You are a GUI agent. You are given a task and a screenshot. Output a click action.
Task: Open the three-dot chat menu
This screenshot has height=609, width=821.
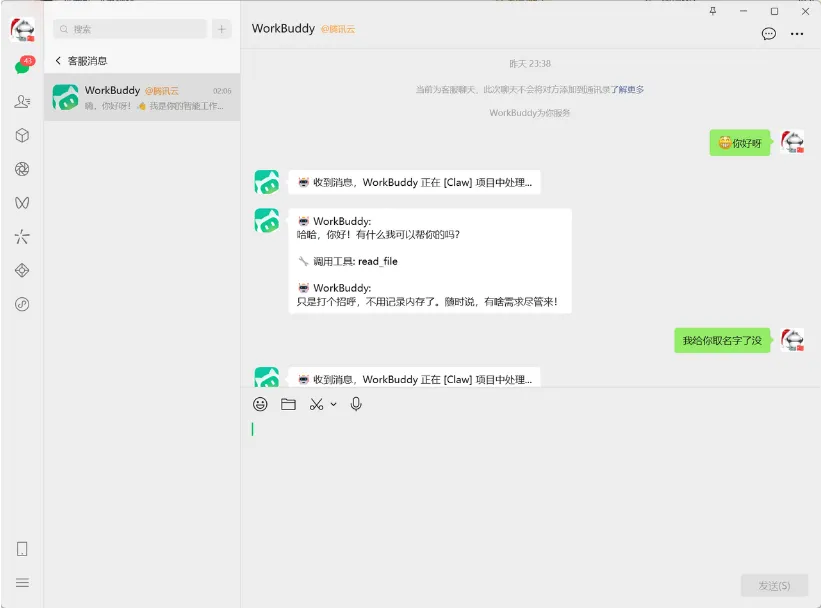tap(797, 34)
